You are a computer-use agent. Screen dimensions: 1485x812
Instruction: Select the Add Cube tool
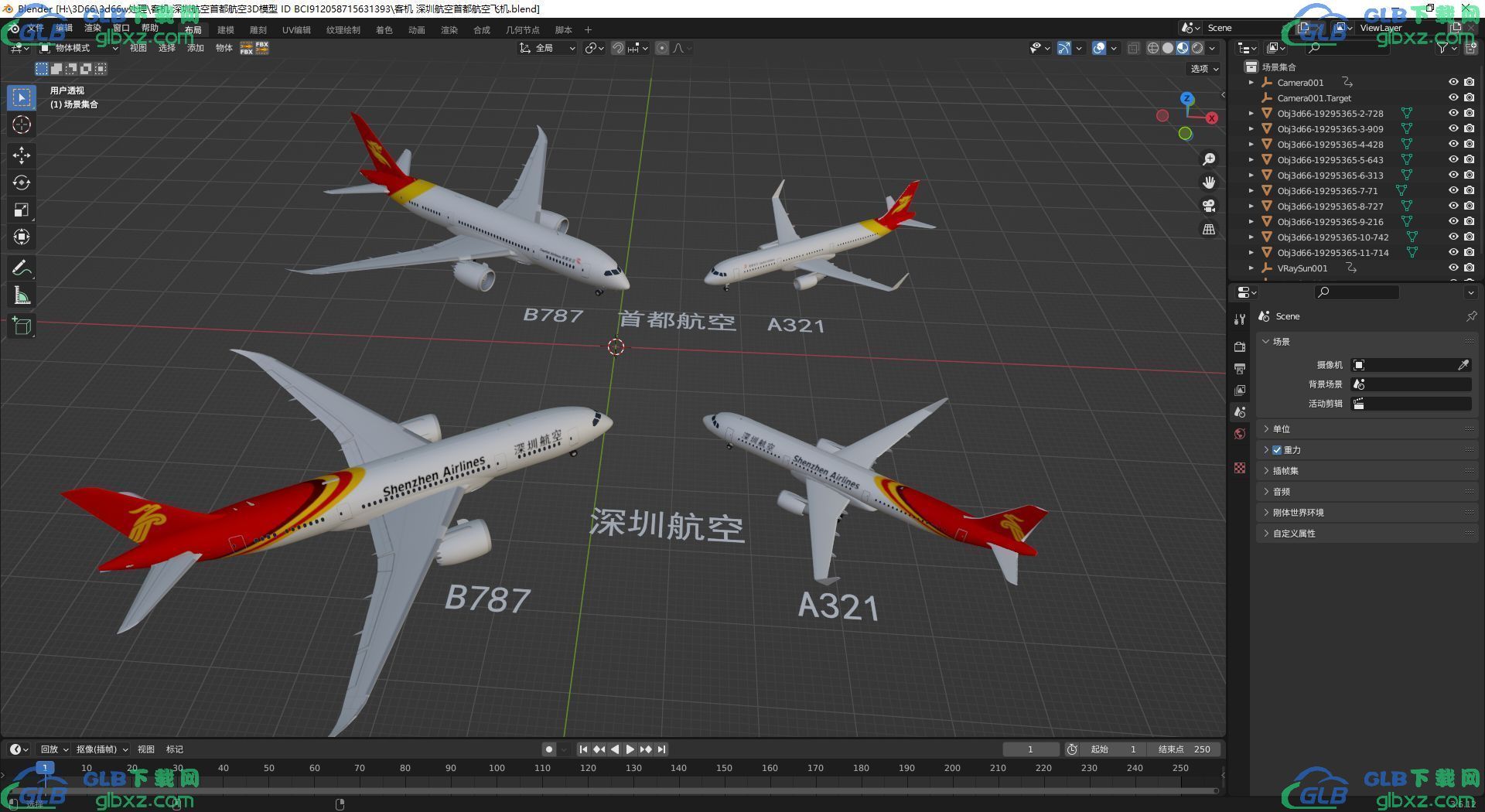(22, 326)
